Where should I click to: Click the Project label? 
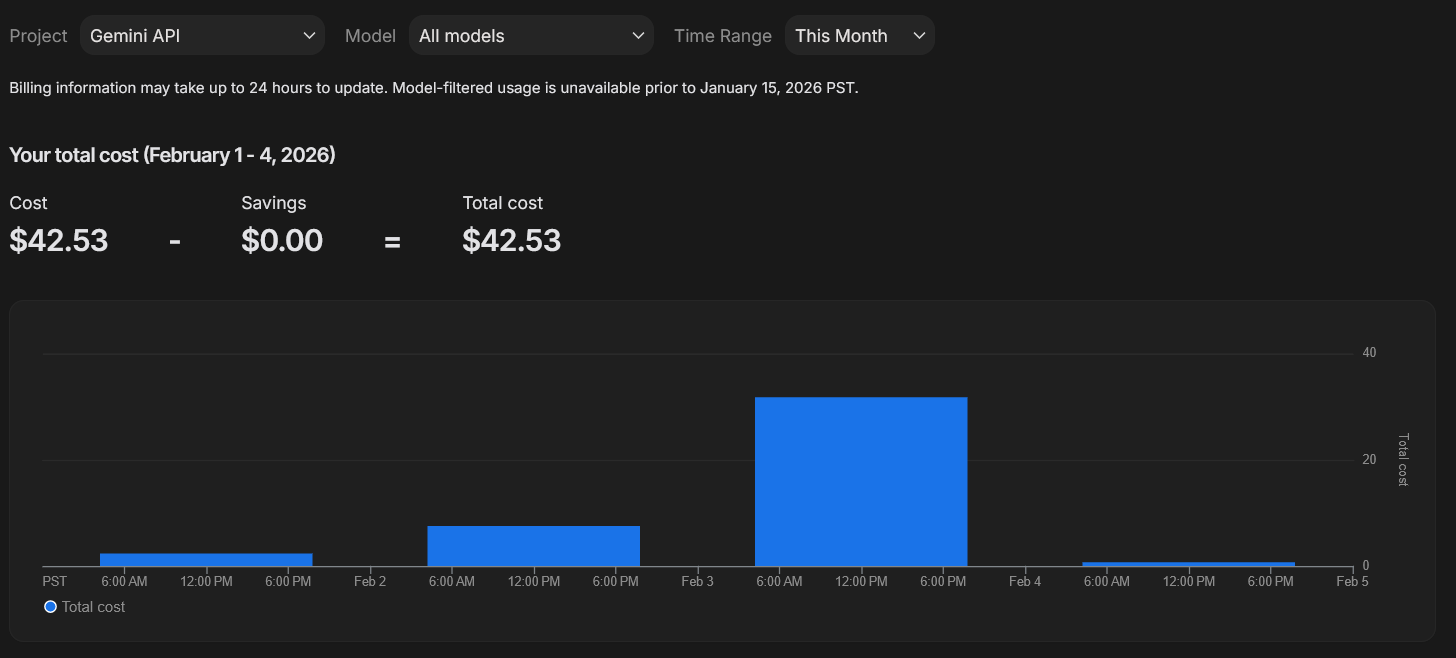coord(39,36)
